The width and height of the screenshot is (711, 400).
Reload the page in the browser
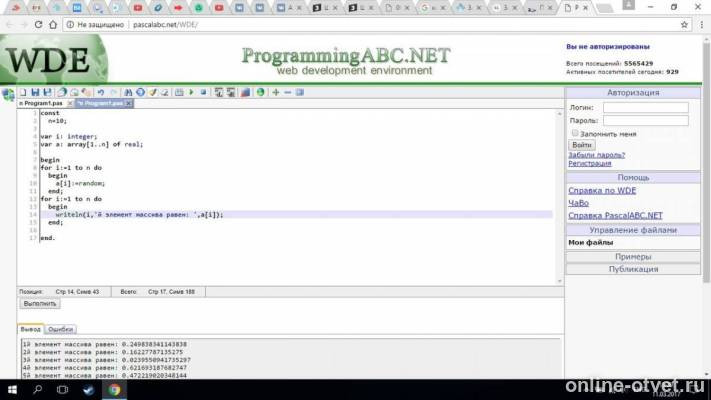(x=39, y=25)
